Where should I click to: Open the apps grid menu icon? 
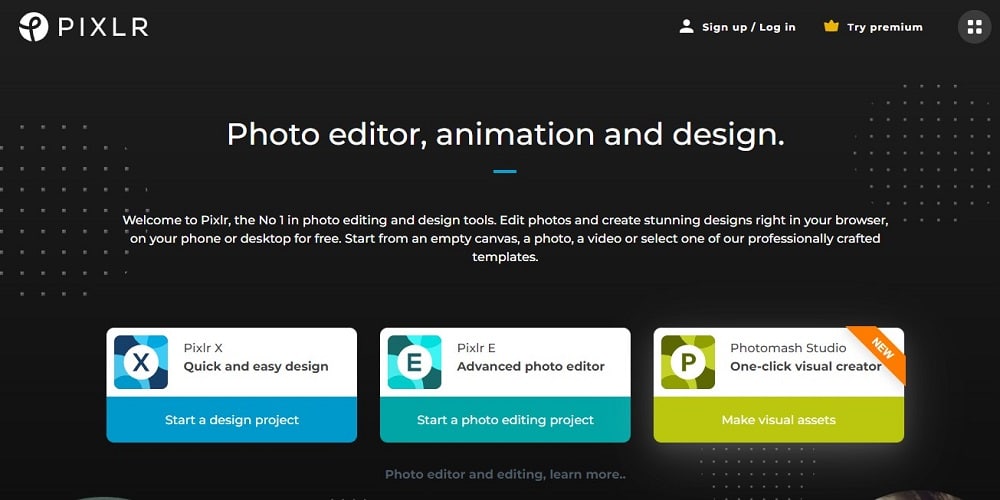(x=974, y=27)
